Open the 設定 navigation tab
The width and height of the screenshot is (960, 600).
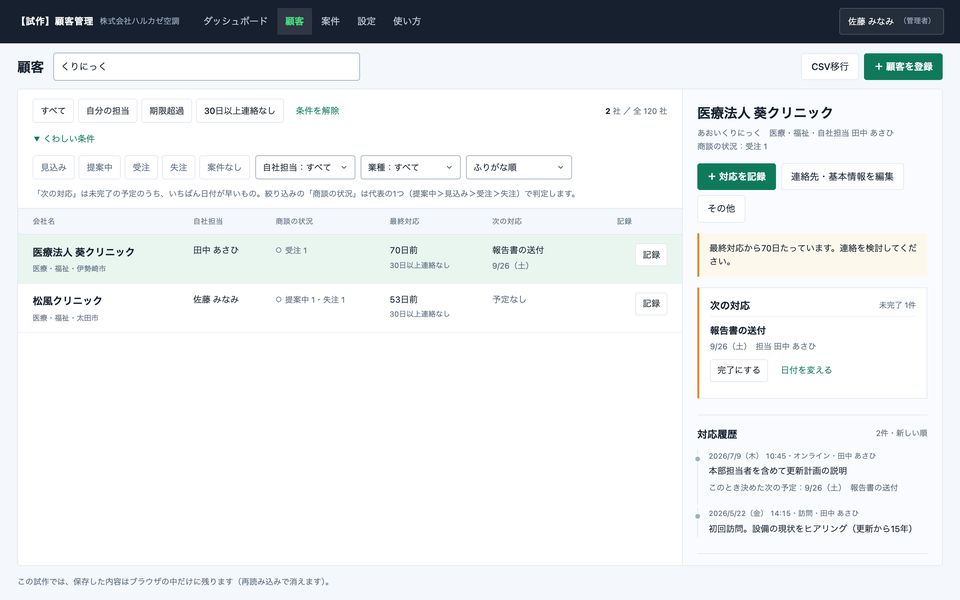click(x=366, y=21)
